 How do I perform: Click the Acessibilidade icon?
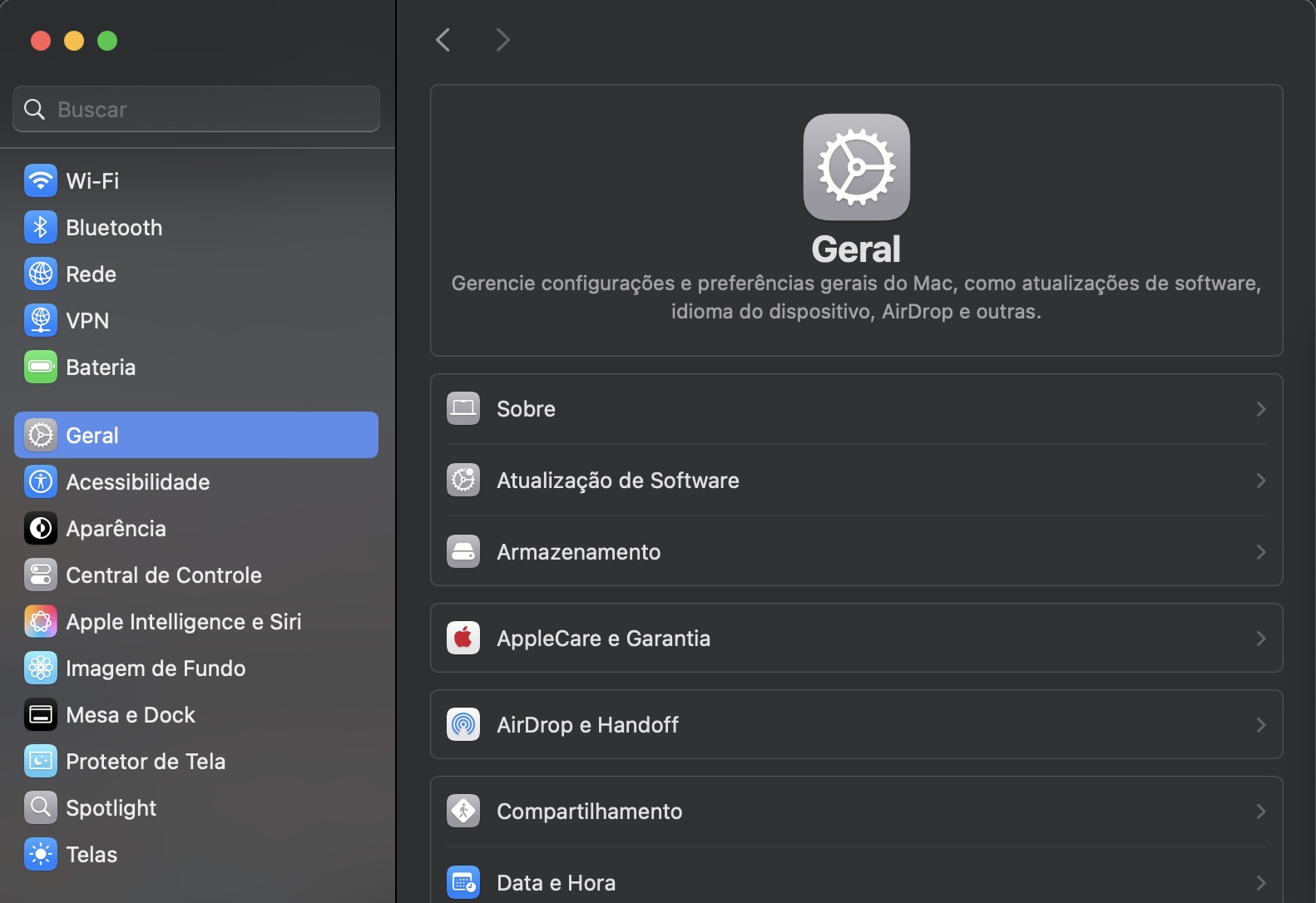(x=41, y=481)
